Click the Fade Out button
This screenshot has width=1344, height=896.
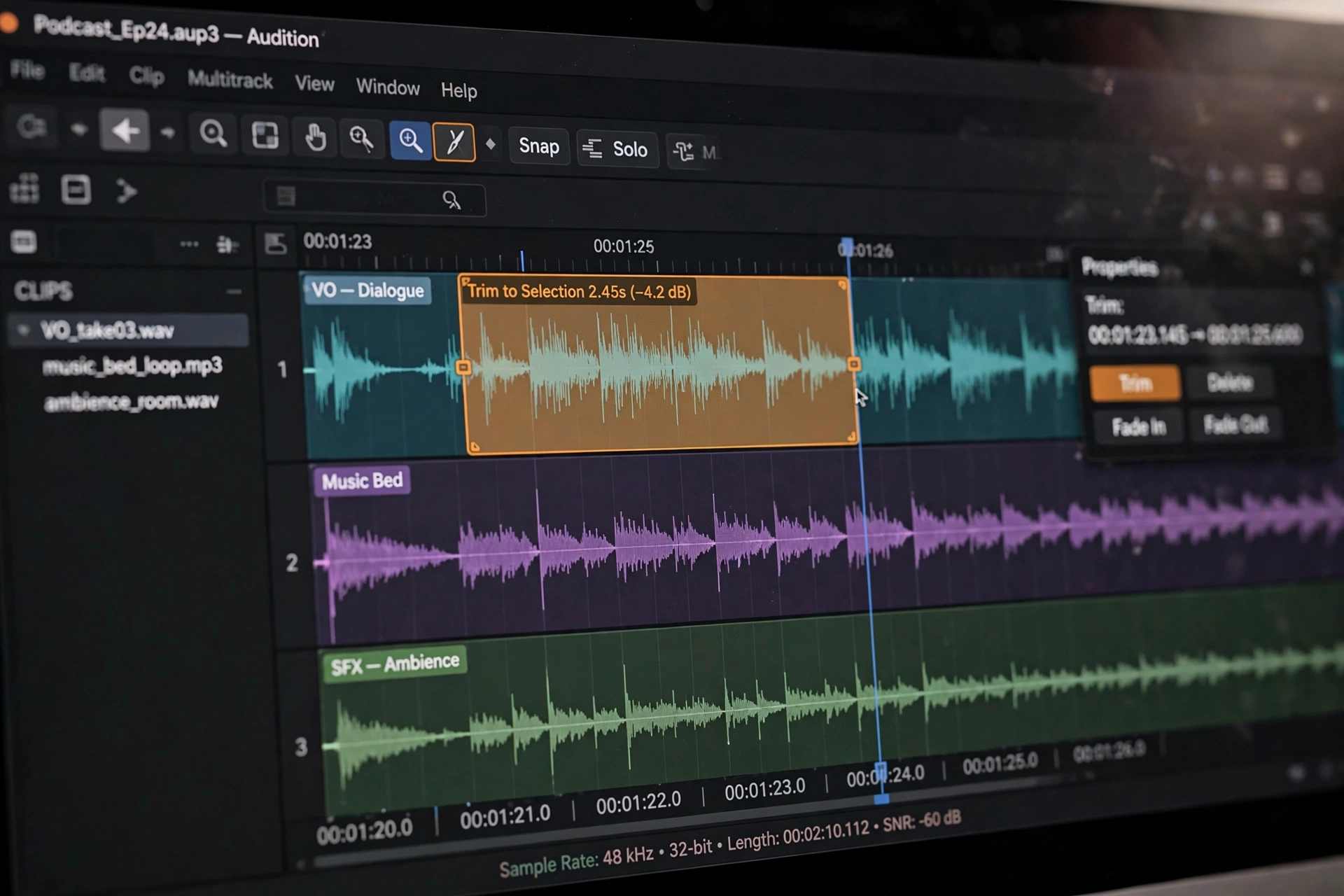pos(1235,424)
